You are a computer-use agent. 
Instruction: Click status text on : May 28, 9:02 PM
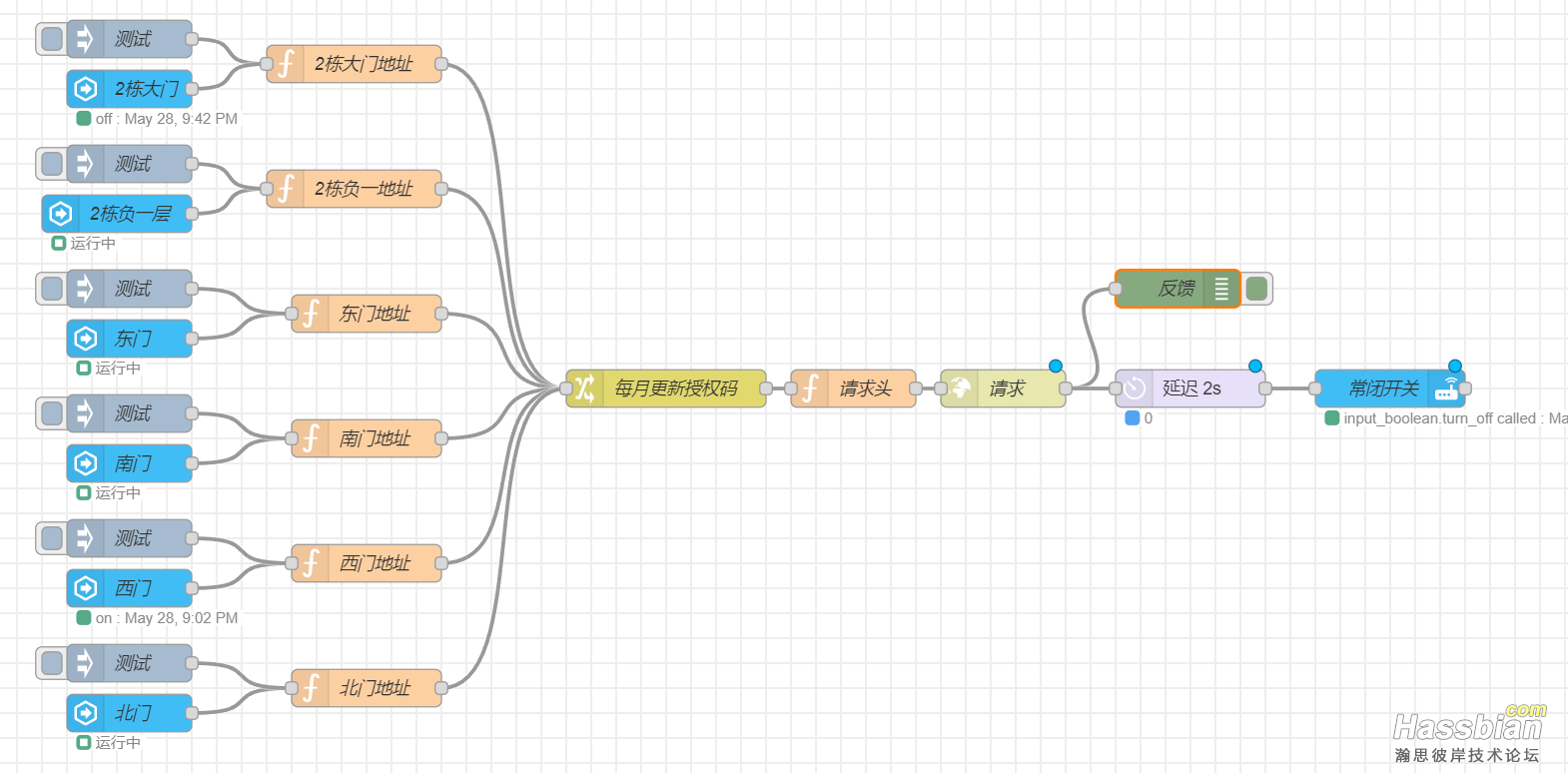coord(166,618)
